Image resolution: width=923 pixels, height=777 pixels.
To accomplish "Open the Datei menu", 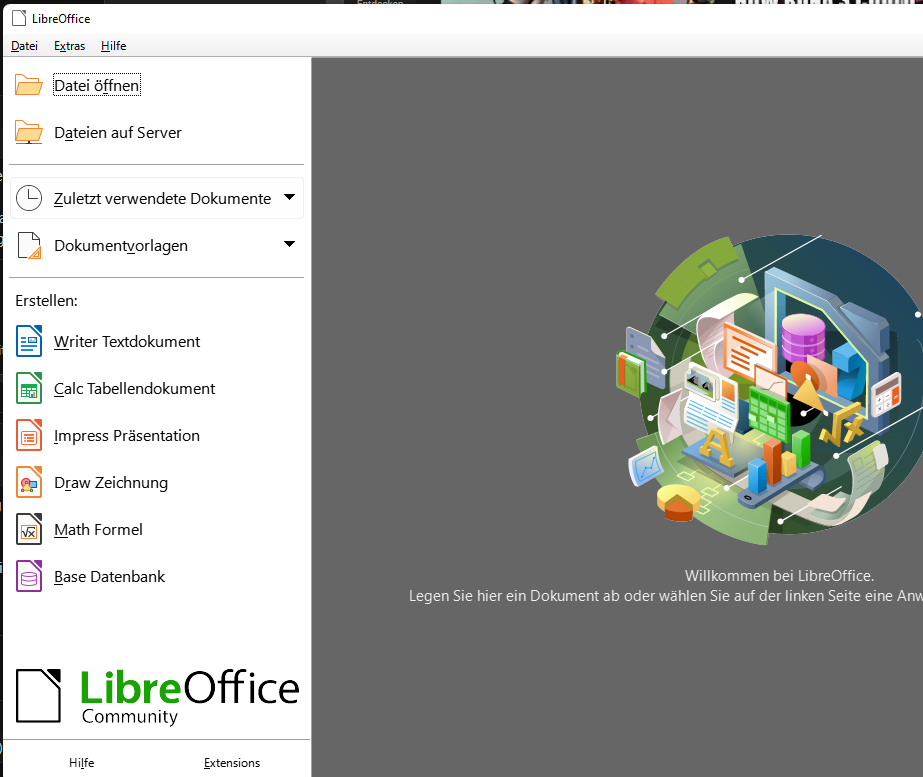I will coord(24,46).
